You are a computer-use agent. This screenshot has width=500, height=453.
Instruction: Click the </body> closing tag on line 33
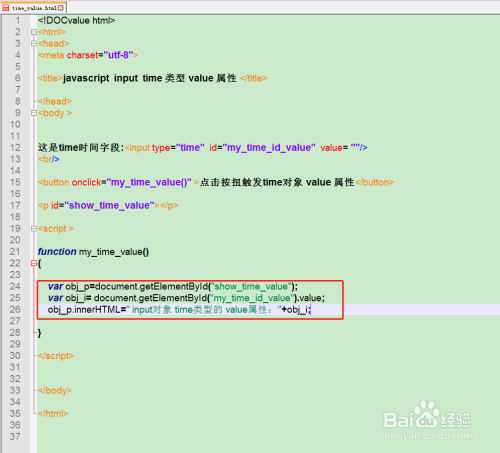pyautogui.click(x=55, y=391)
